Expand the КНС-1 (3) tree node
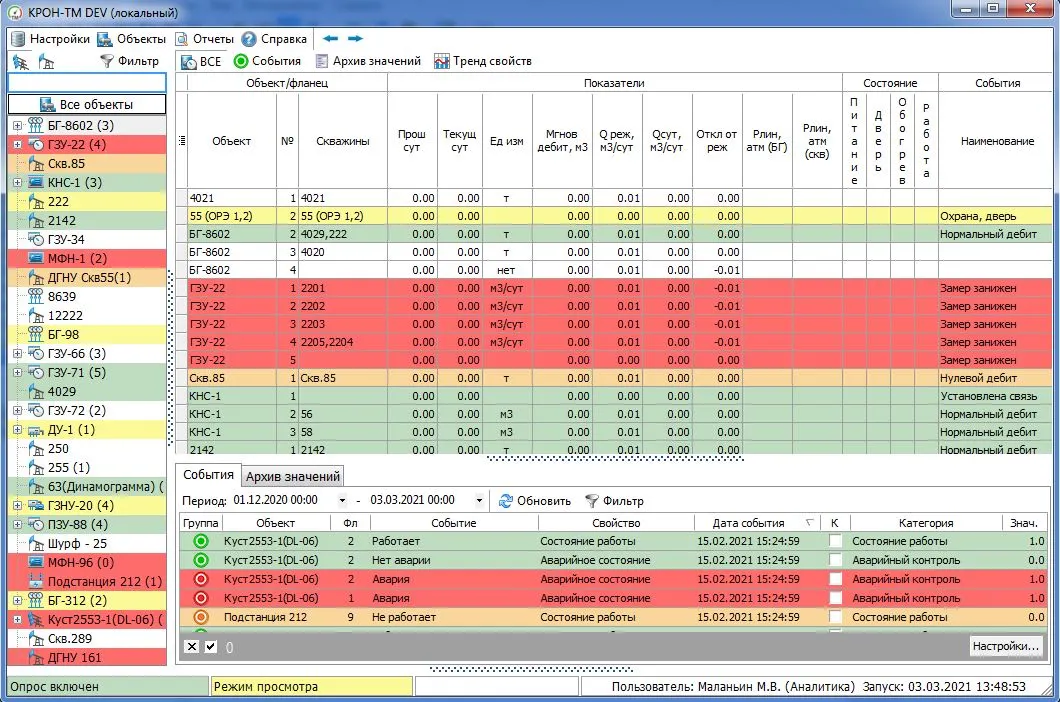1060x702 pixels. coord(17,182)
